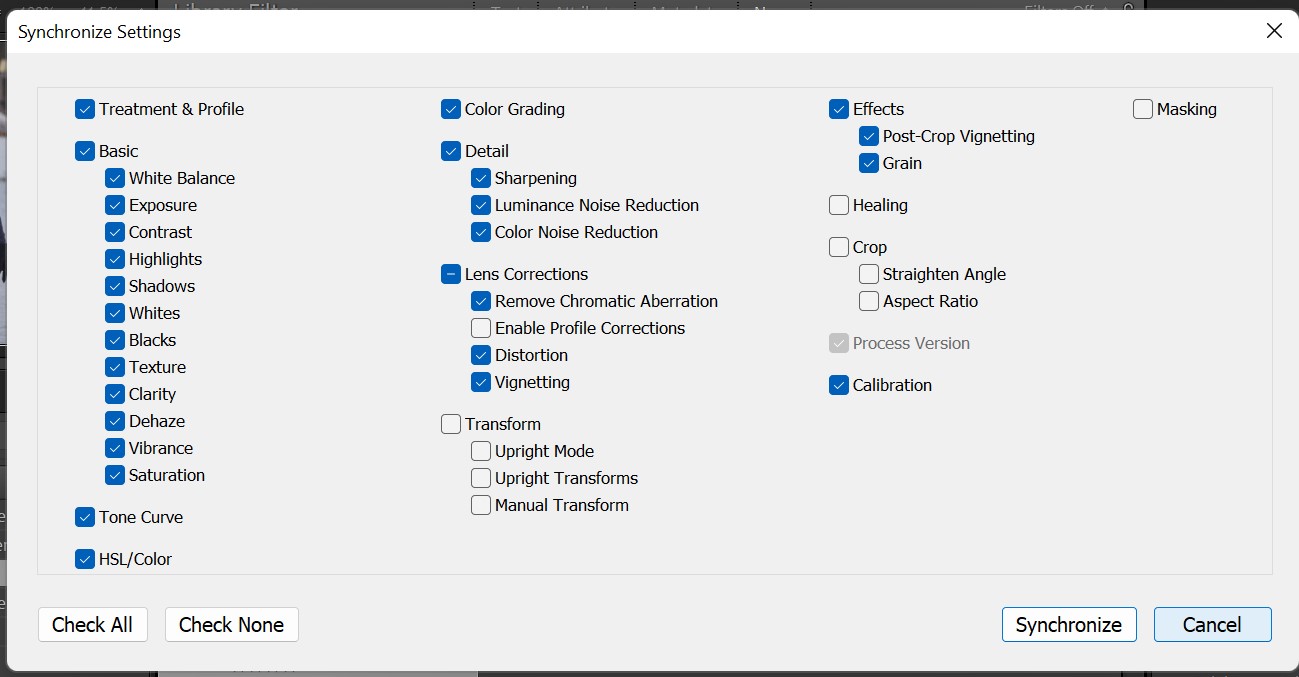Uncheck Post-Crop Vignetting

click(x=869, y=136)
